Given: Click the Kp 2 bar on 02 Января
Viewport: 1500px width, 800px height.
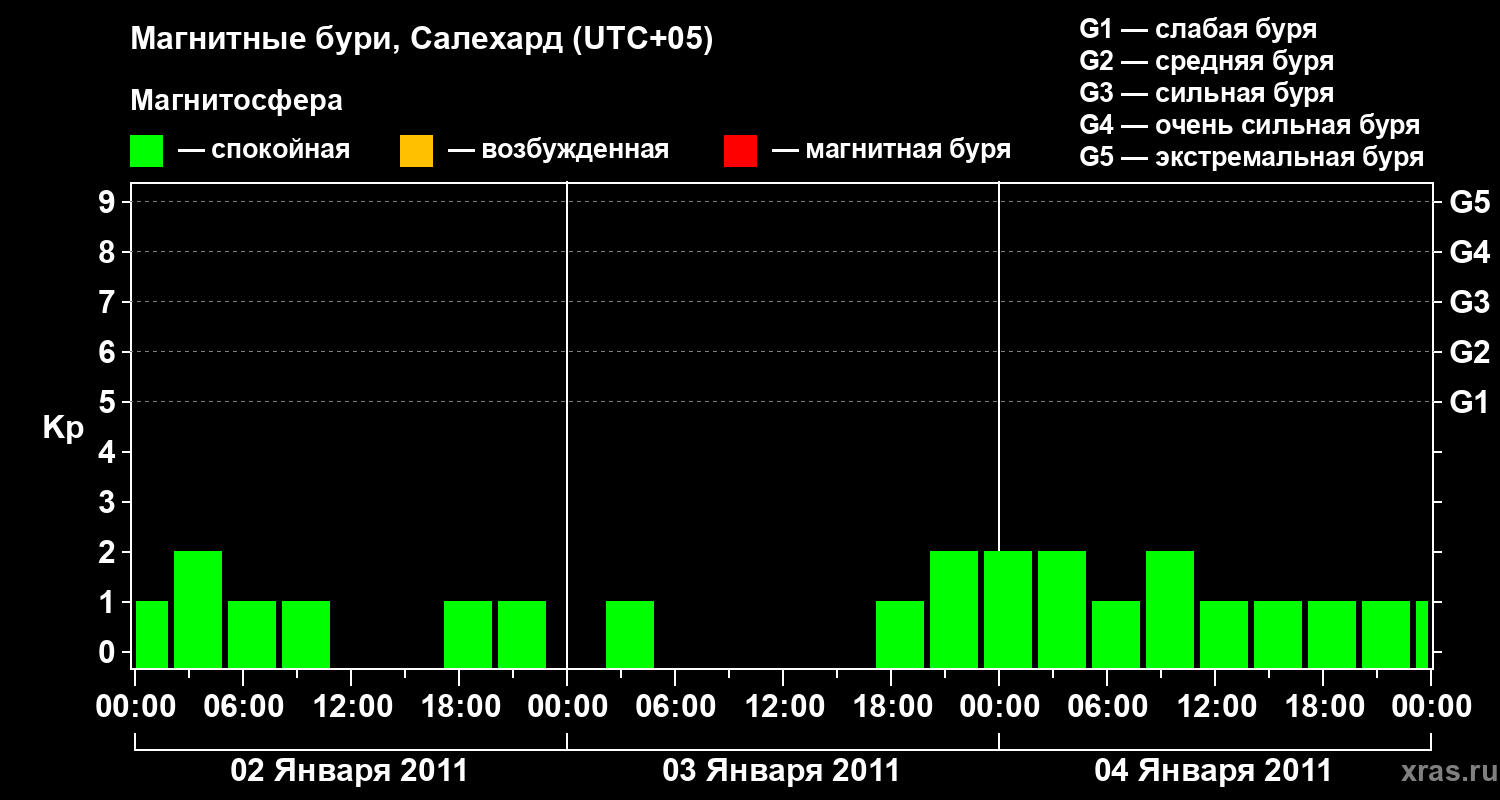Looking at the screenshot, I should [198, 609].
